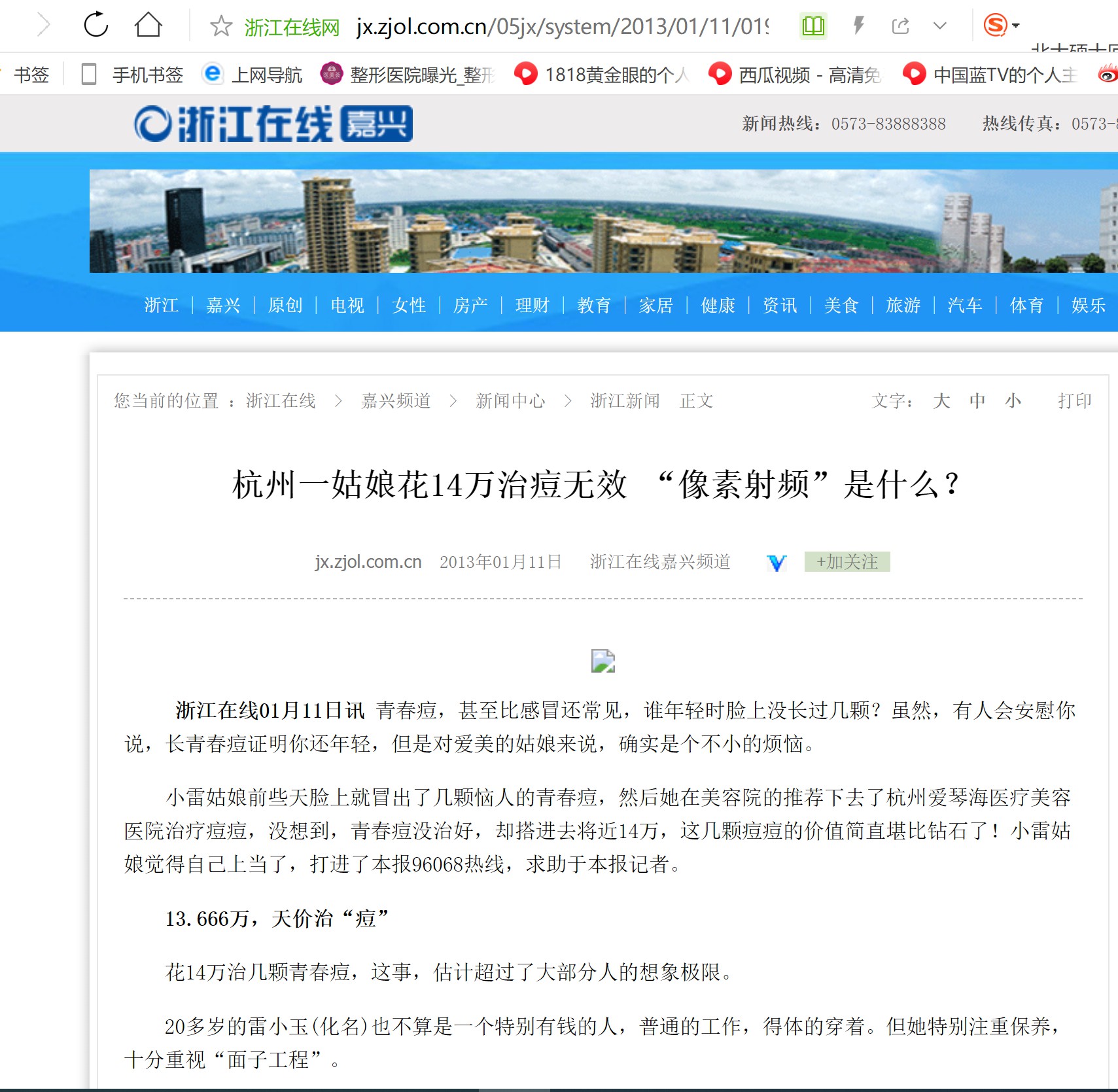Open 整形医院曝光 bookmark
The height and width of the screenshot is (1092, 1118).
coord(408,75)
